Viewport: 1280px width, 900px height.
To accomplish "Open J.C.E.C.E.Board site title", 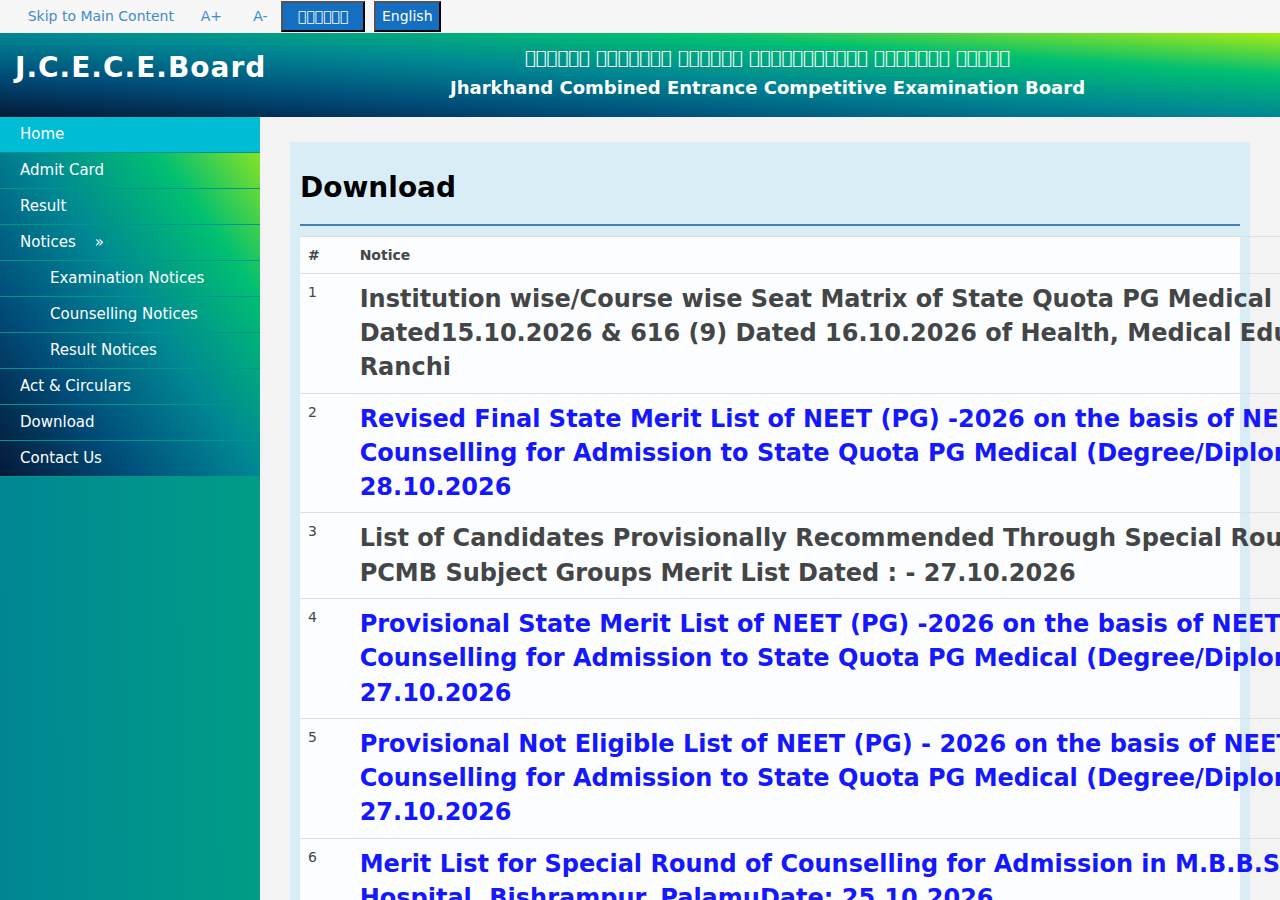I will pyautogui.click(x=140, y=67).
